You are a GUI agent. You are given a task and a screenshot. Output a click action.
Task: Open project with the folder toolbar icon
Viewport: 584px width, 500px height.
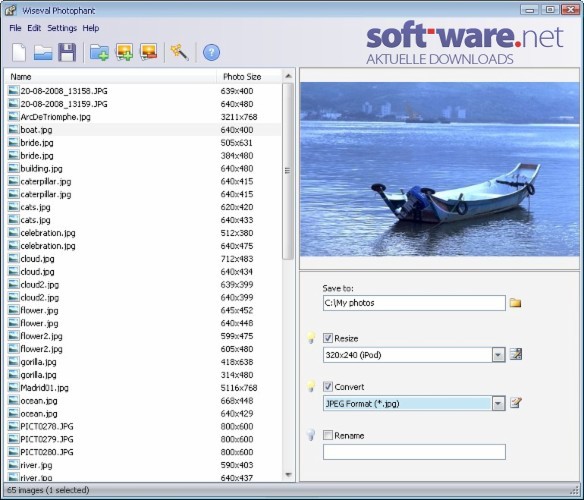click(x=43, y=53)
